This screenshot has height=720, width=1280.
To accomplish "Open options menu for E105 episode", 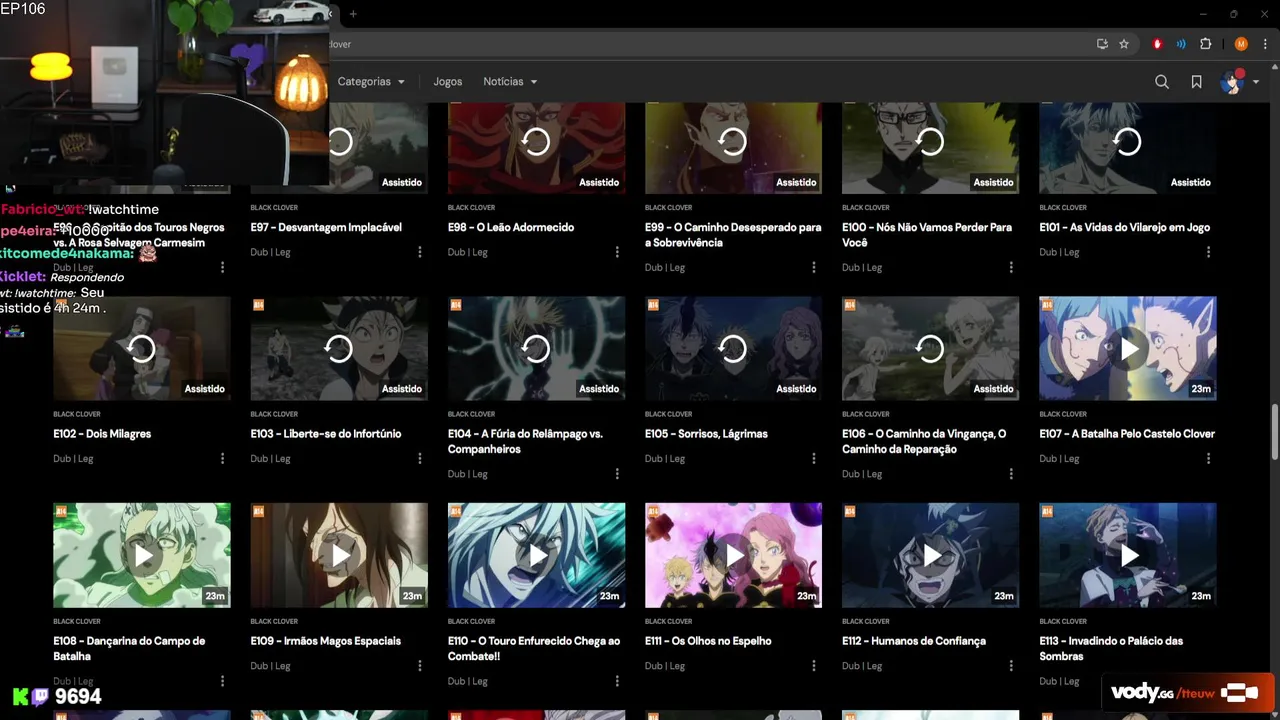I will click(814, 458).
